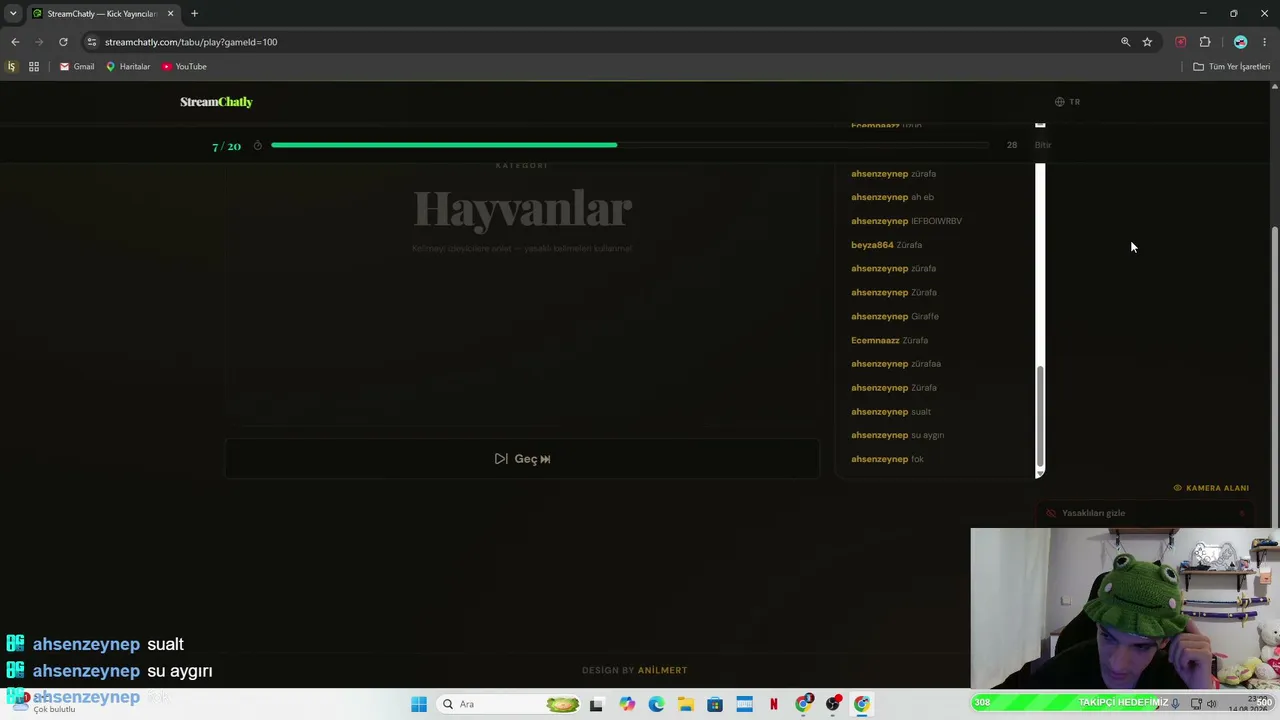Click ahsenzeynep's IEFBOIWRBV chat message
Viewport: 1280px width, 720px height.
906,221
